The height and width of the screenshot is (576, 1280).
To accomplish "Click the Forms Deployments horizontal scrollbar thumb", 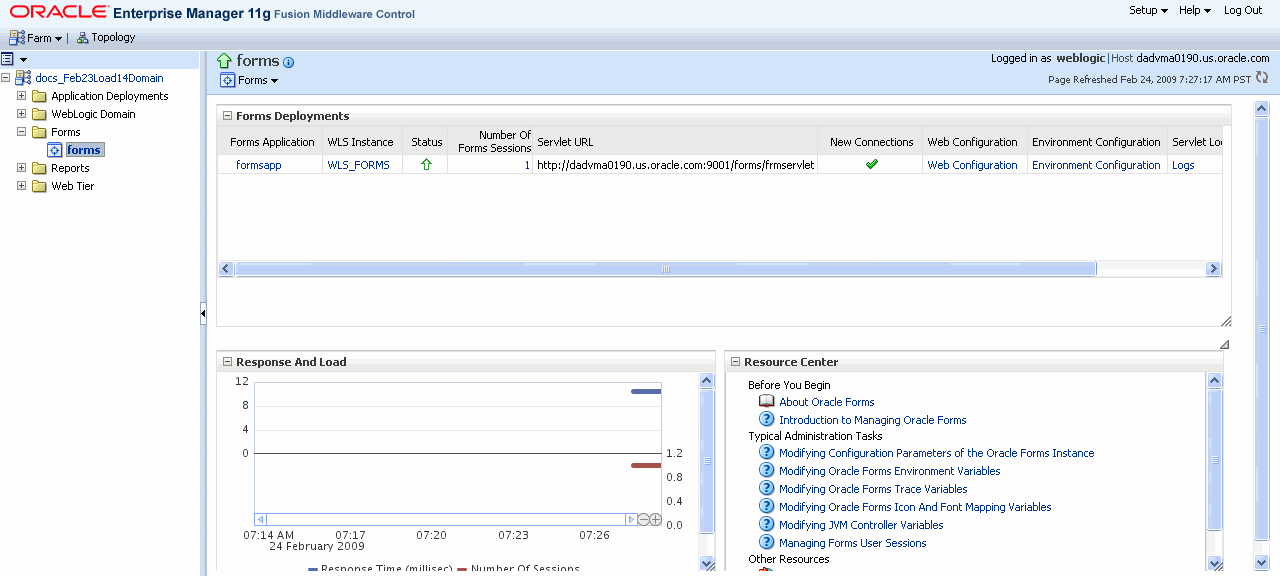I will click(x=665, y=269).
